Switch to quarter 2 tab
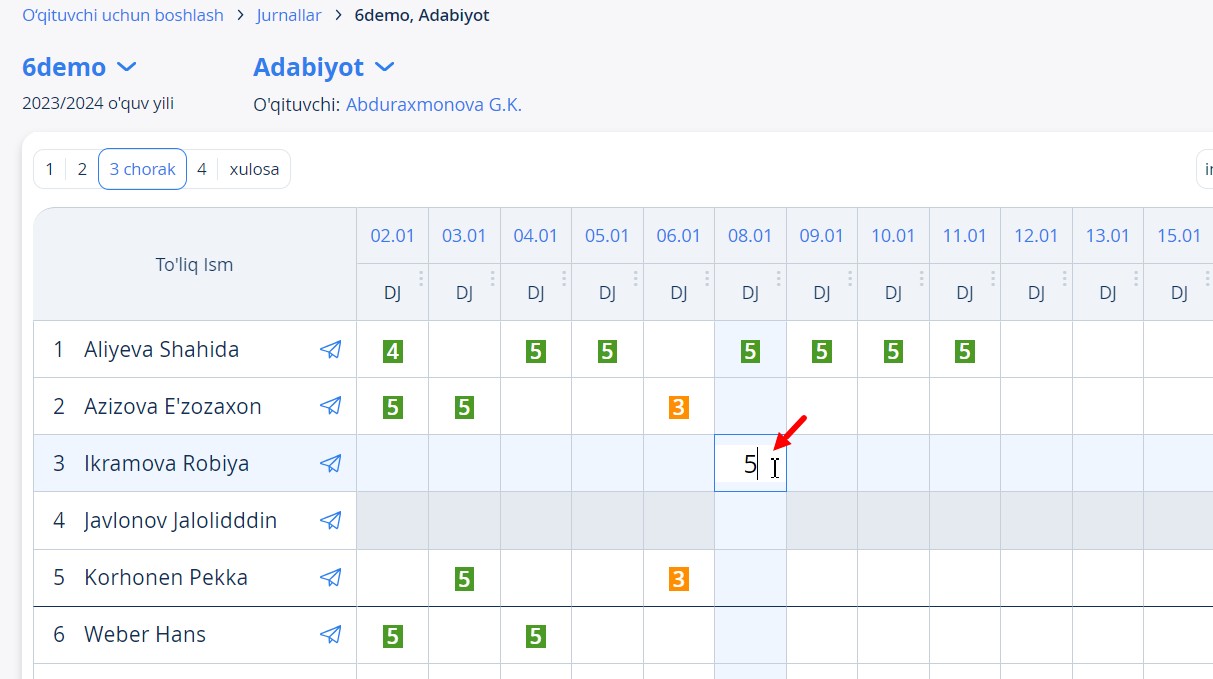This screenshot has height=679, width=1213. click(82, 169)
